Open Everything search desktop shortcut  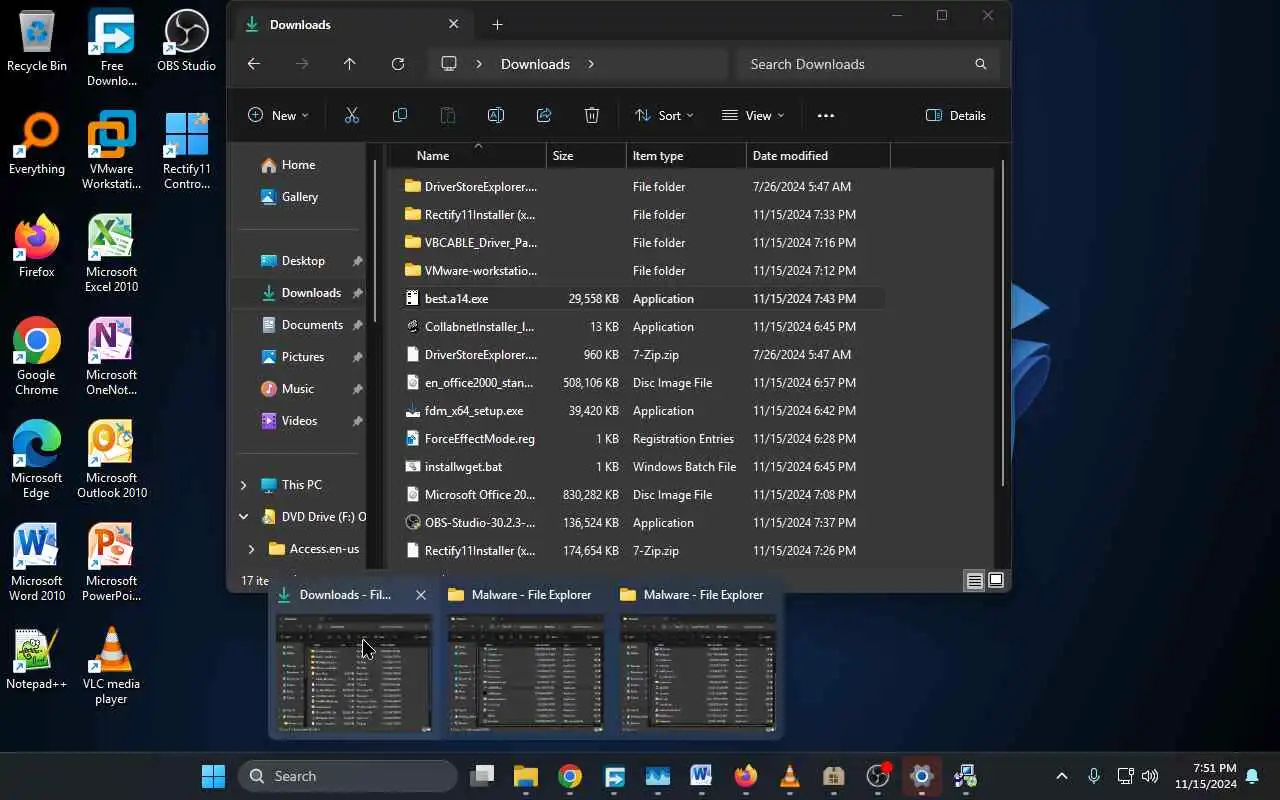[37, 144]
